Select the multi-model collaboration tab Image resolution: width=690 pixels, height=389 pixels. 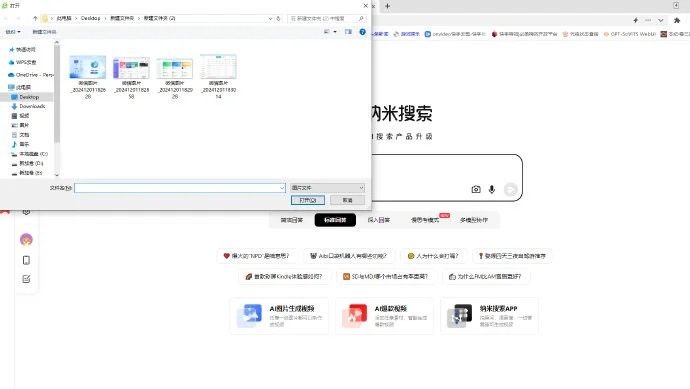[x=474, y=220]
